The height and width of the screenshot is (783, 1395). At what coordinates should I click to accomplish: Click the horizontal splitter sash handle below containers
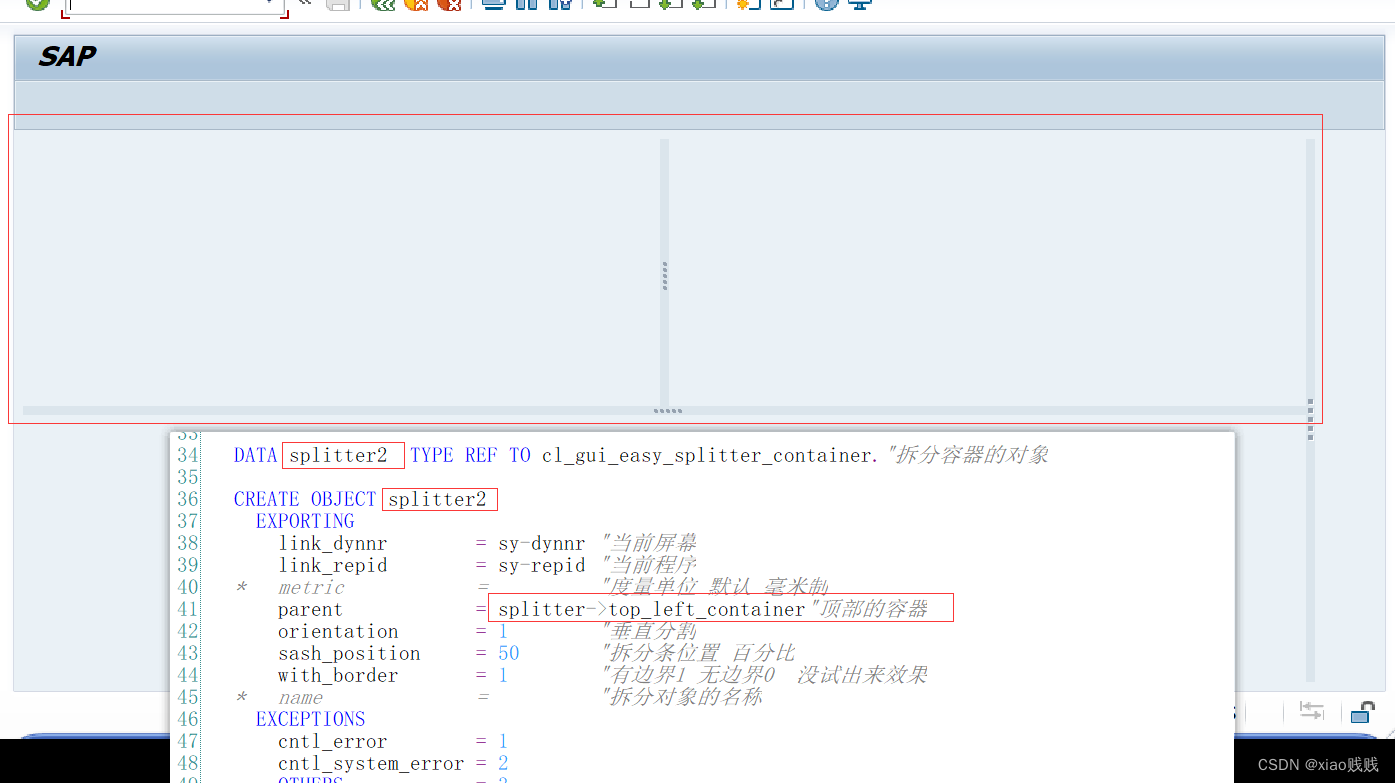[x=668, y=411]
